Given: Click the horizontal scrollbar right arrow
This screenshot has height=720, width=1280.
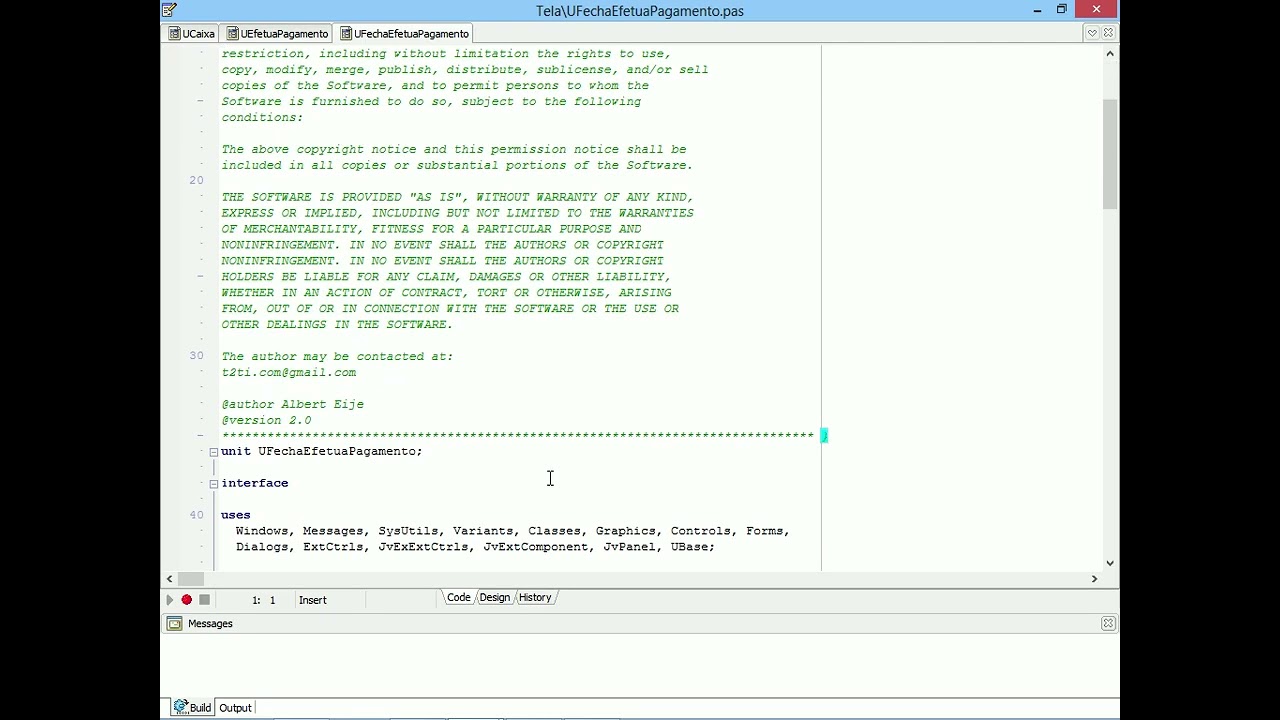Looking at the screenshot, I should click(x=1094, y=579).
